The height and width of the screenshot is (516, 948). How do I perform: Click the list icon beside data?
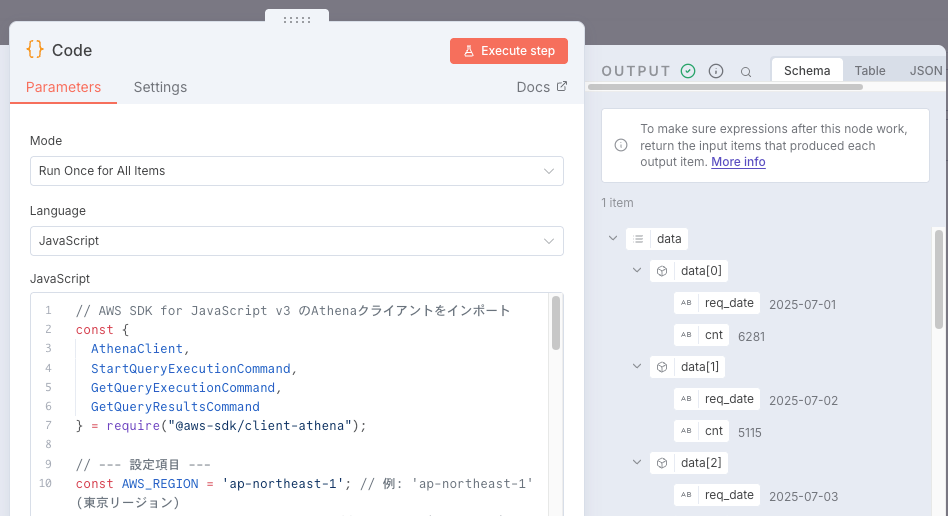(638, 239)
